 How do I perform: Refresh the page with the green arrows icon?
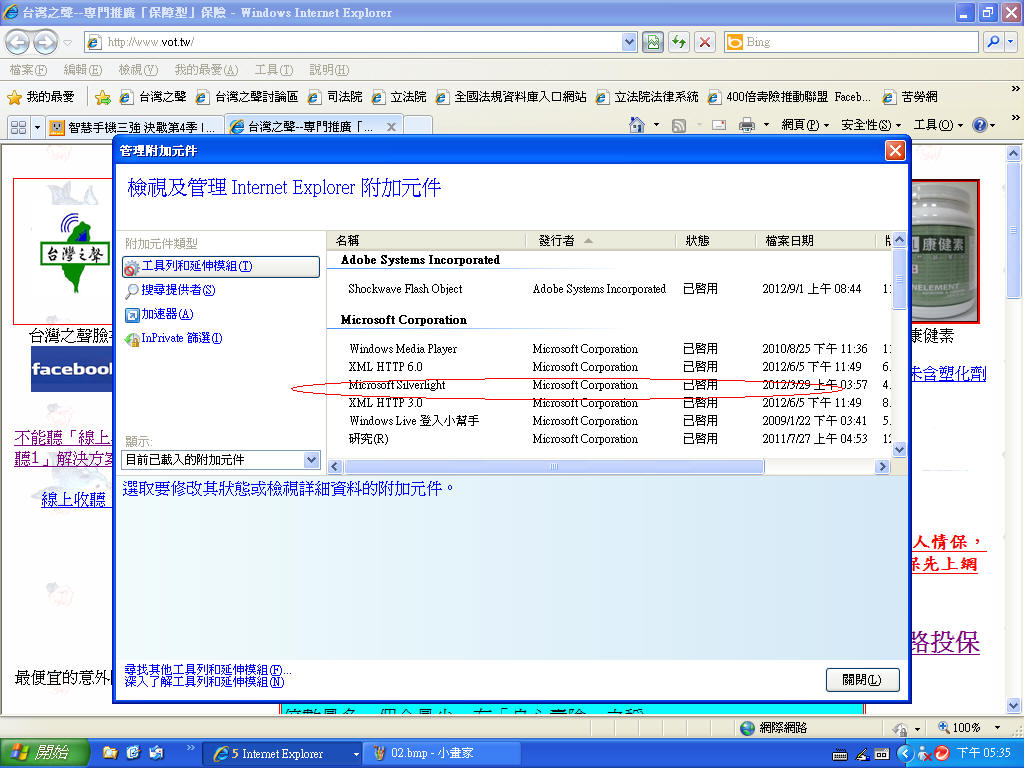pos(679,42)
